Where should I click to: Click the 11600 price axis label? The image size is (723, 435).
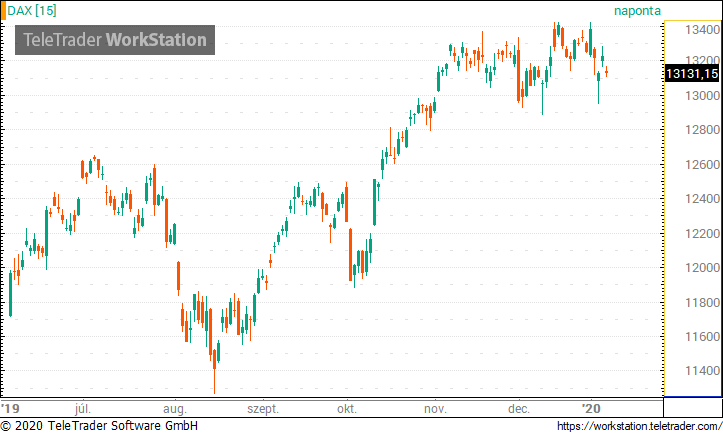tap(702, 337)
